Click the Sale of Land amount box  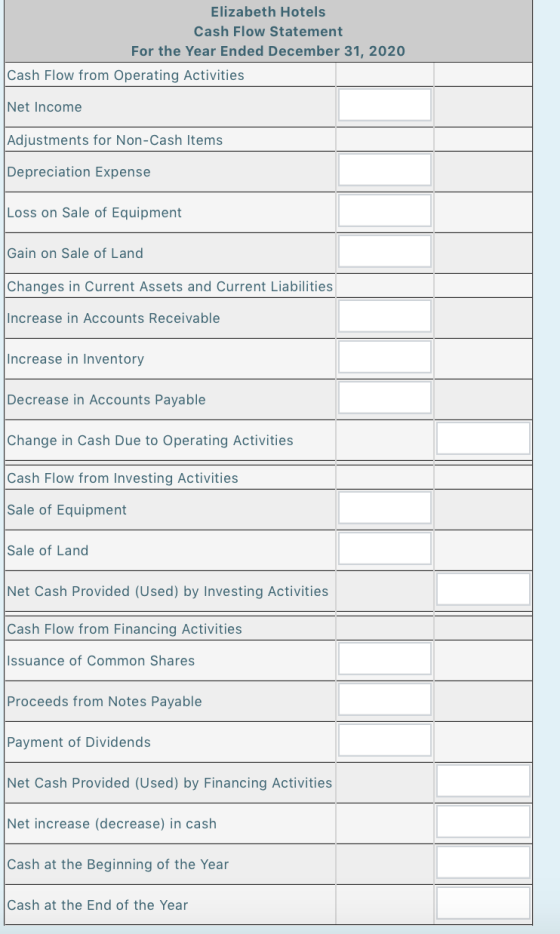click(384, 549)
